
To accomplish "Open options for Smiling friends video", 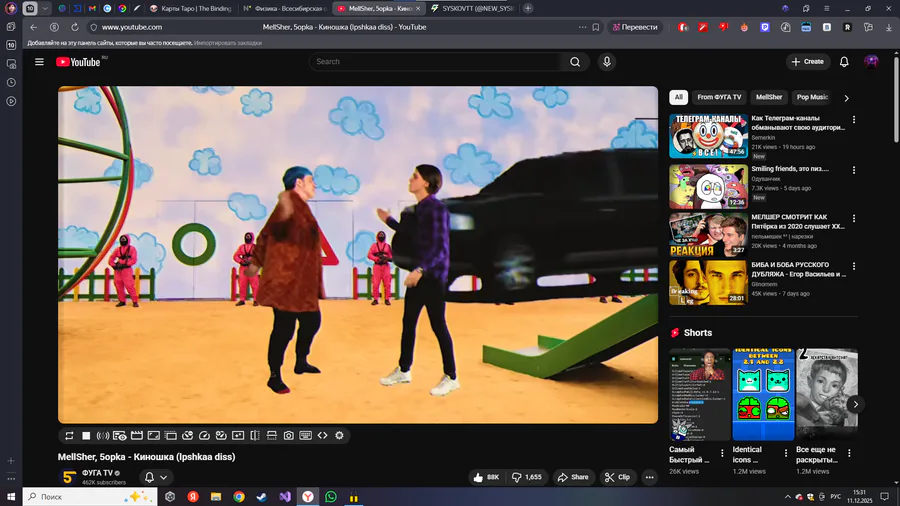I will (854, 170).
